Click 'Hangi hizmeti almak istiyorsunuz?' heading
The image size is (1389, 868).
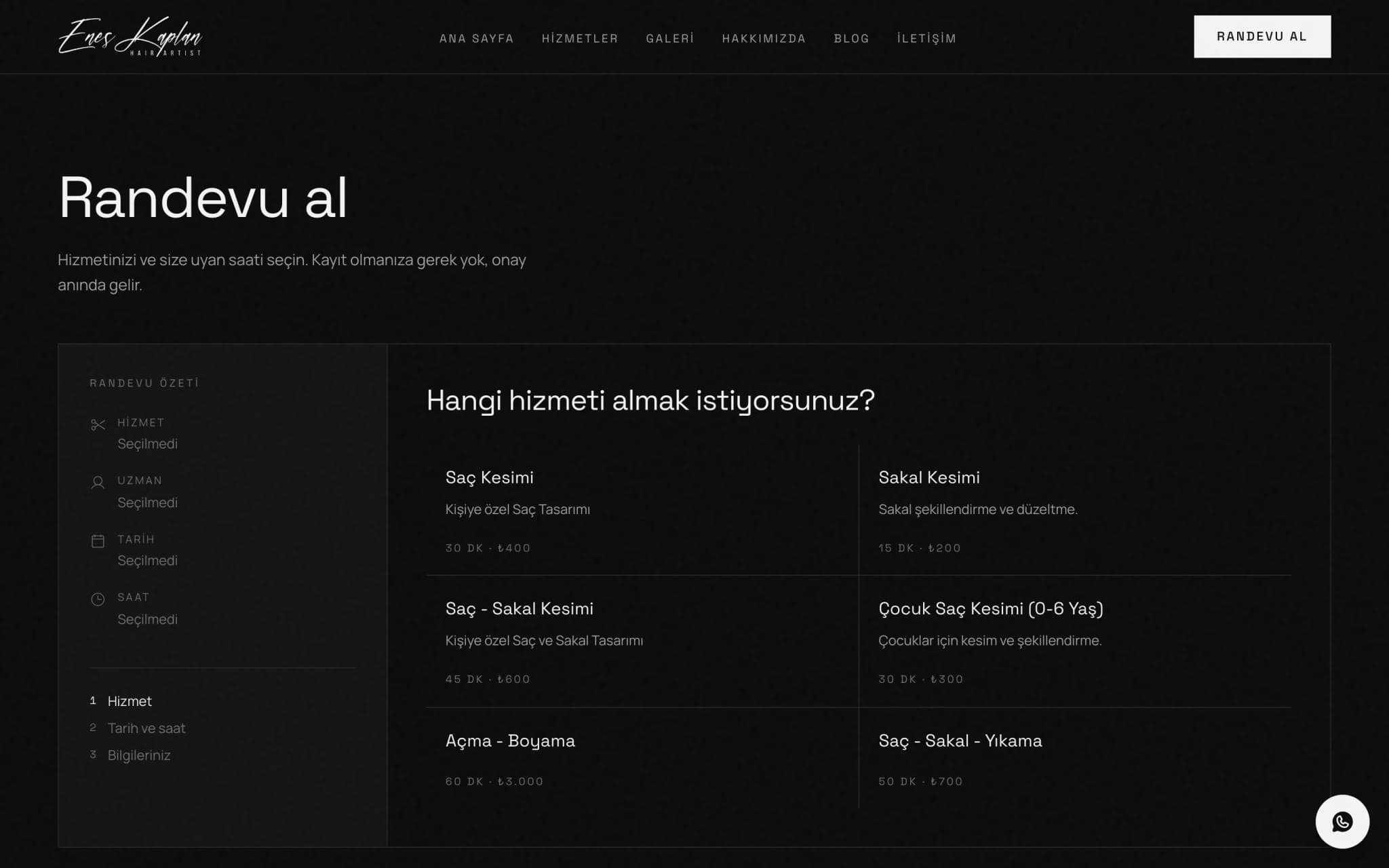[650, 400]
